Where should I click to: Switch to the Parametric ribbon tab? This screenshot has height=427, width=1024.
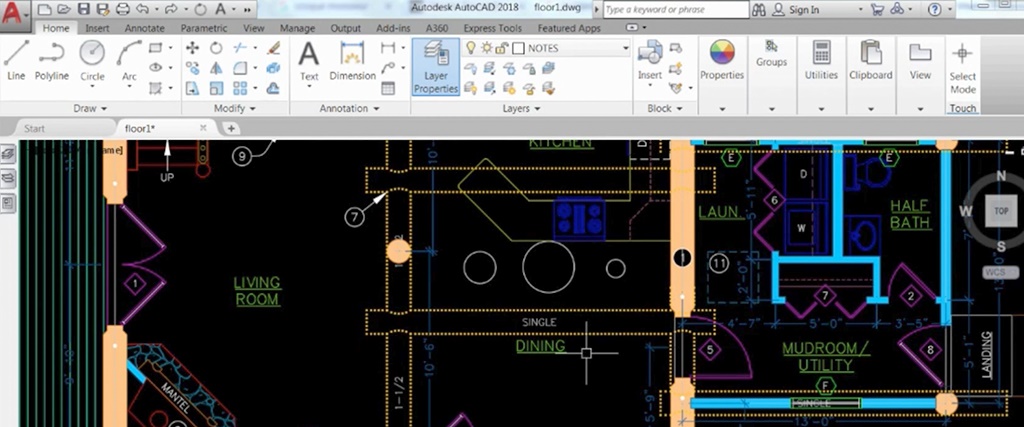[204, 28]
